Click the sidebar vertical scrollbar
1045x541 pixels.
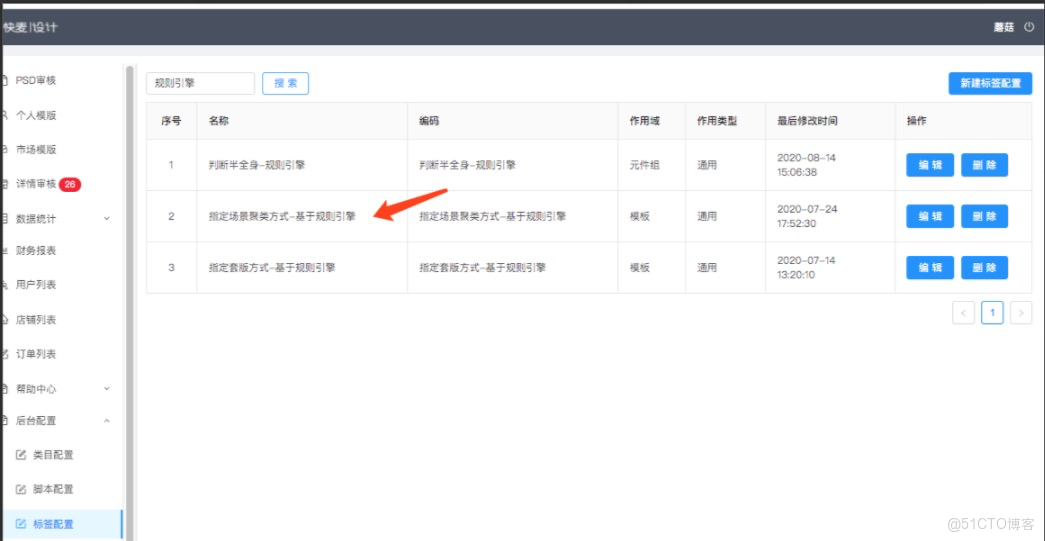point(129,303)
